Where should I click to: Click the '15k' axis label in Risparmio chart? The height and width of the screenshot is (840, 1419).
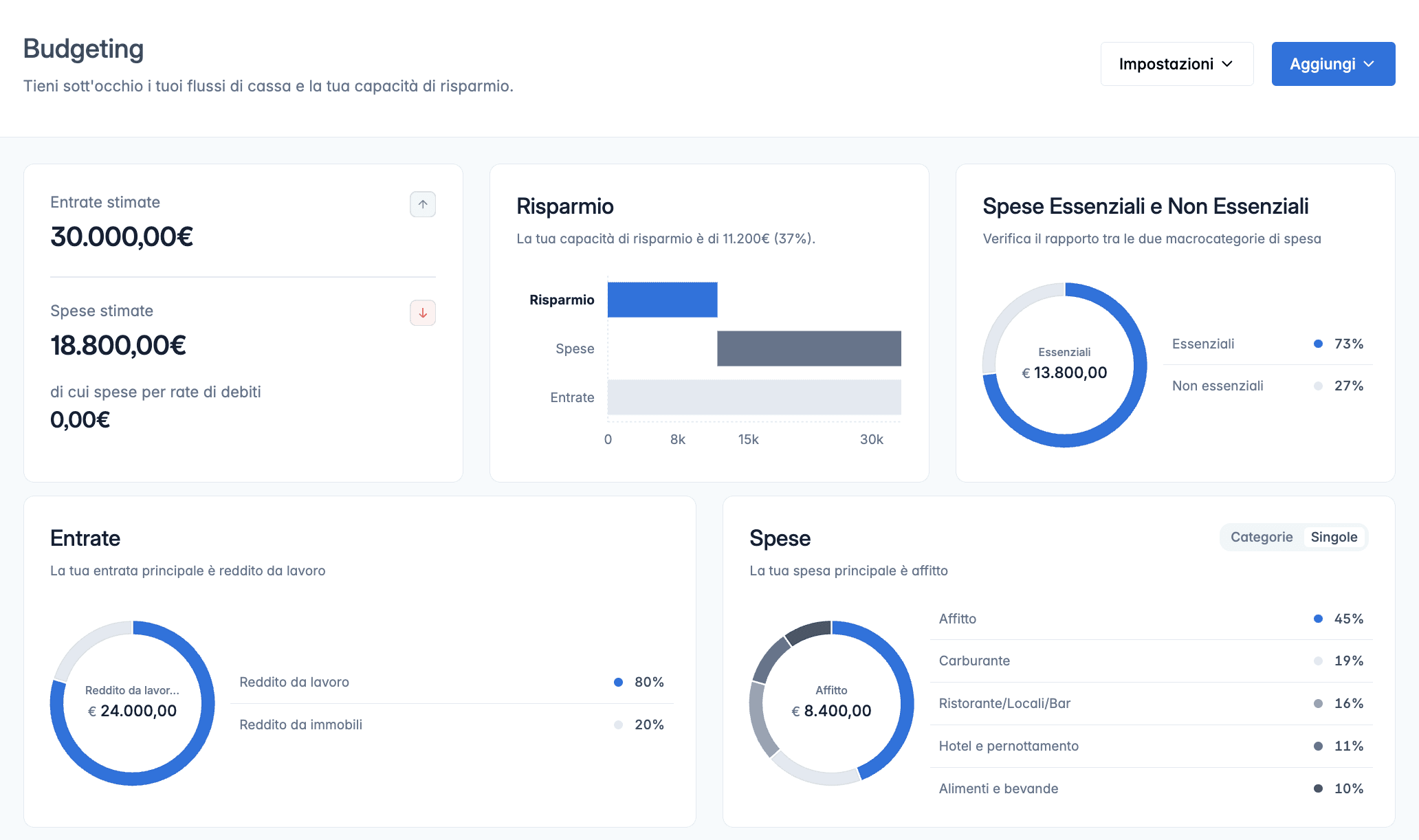748,439
